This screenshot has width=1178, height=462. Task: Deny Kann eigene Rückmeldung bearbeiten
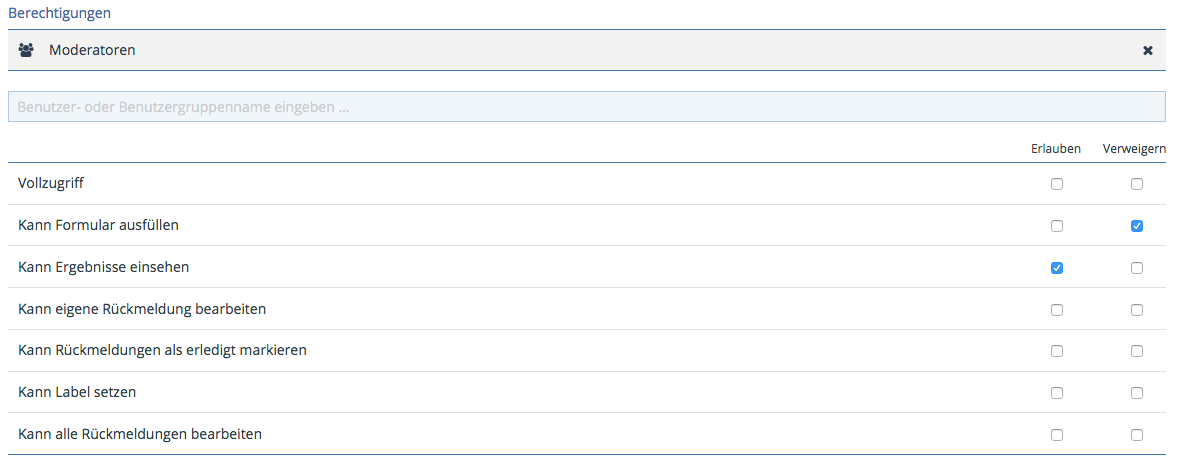pyautogui.click(x=1137, y=310)
